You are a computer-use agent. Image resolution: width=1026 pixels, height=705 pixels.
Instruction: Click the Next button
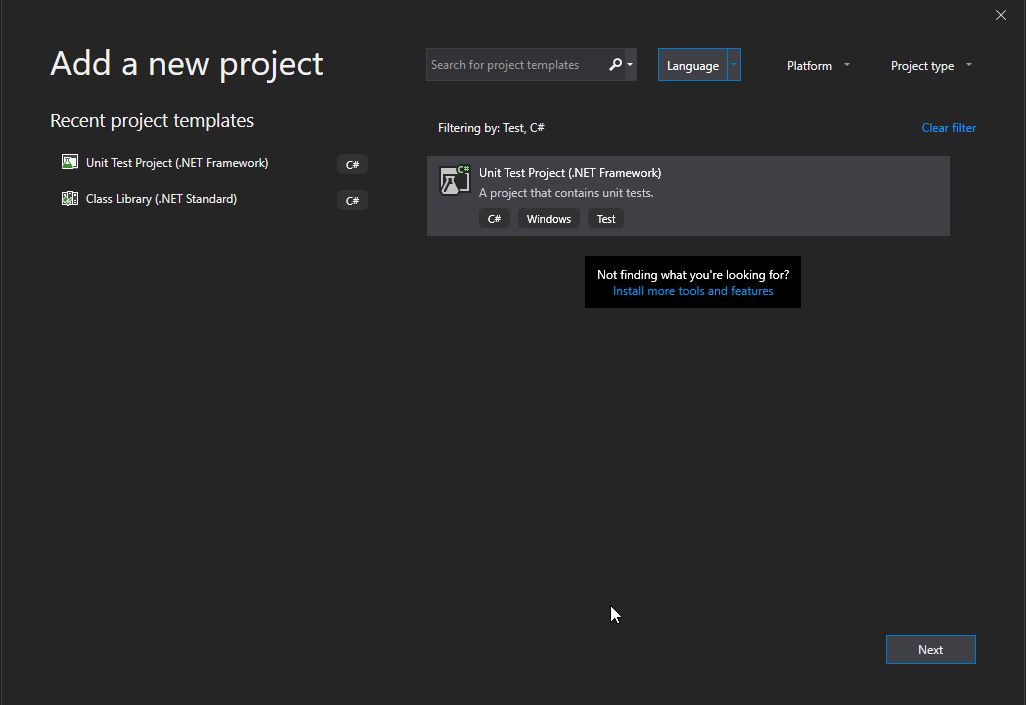point(930,649)
